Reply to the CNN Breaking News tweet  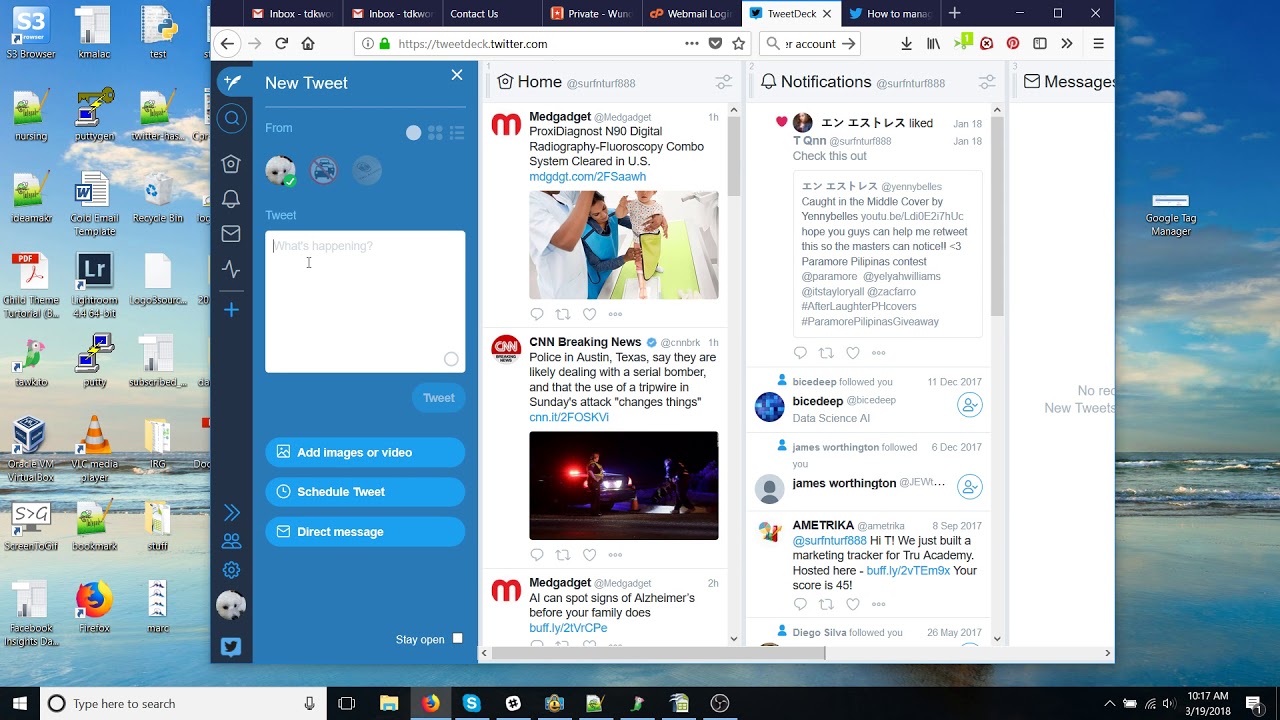[537, 555]
